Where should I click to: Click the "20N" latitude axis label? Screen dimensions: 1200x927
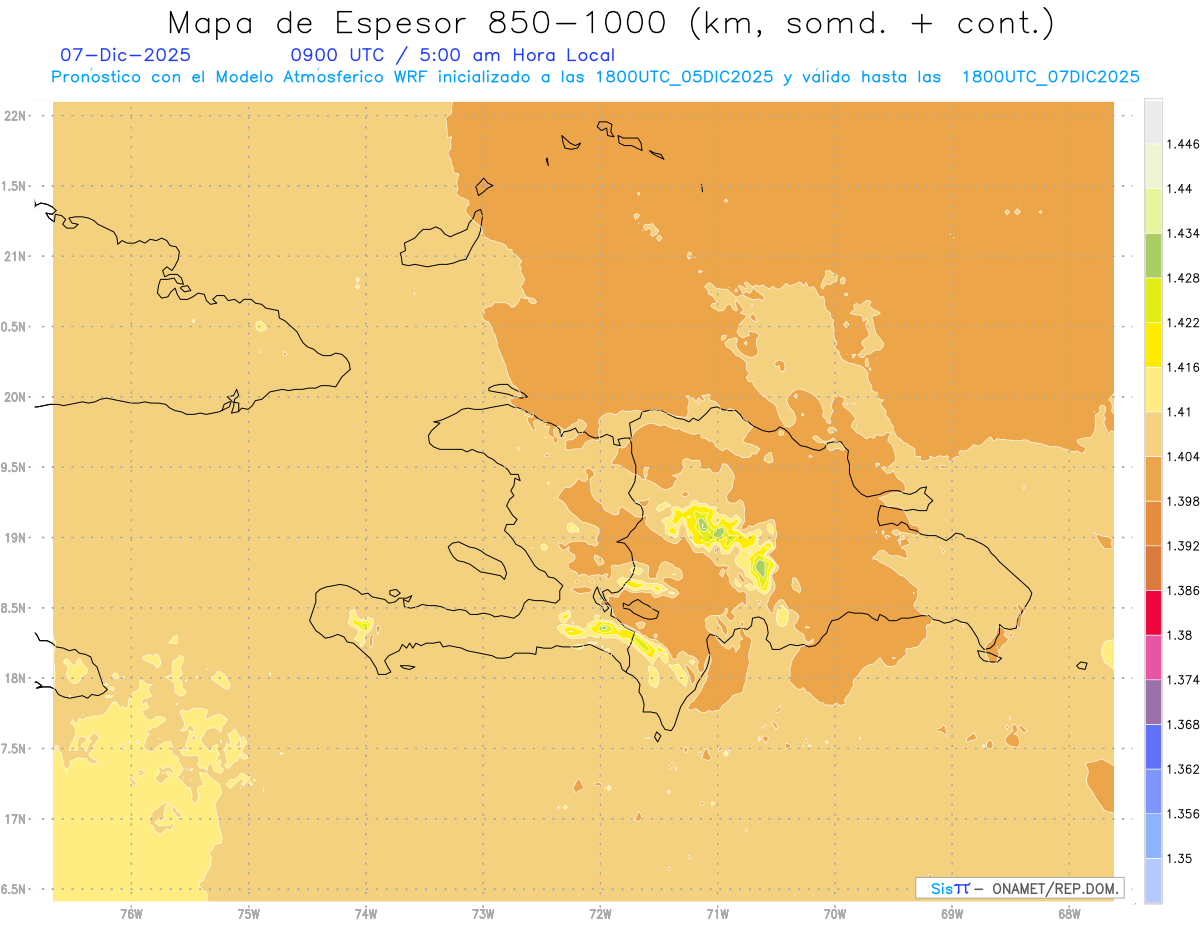15,397
